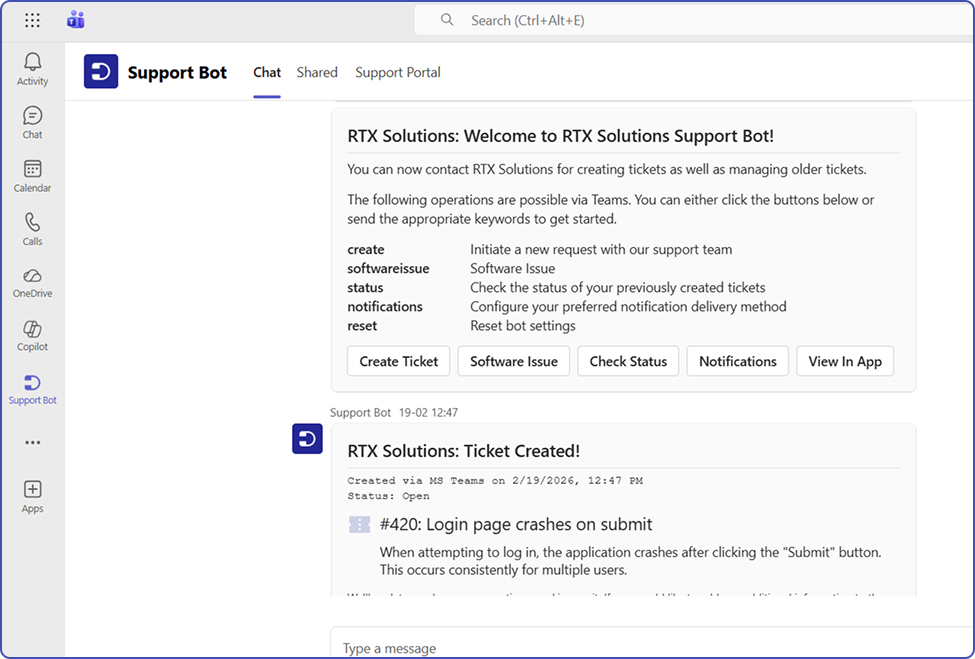Click the 'notifications' keyword text
The height and width of the screenshot is (659, 975).
click(385, 306)
